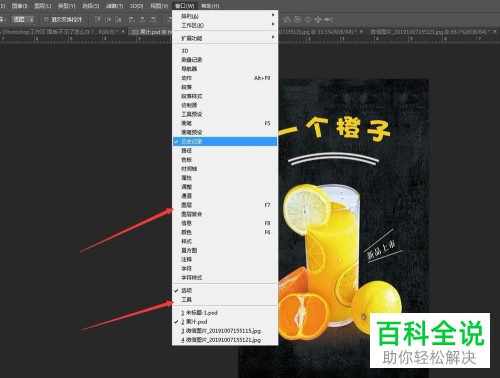Viewport: 500px width, 378px height.
Task: Choose 画笔预设 from the menu
Action: pyautogui.click(x=225, y=132)
